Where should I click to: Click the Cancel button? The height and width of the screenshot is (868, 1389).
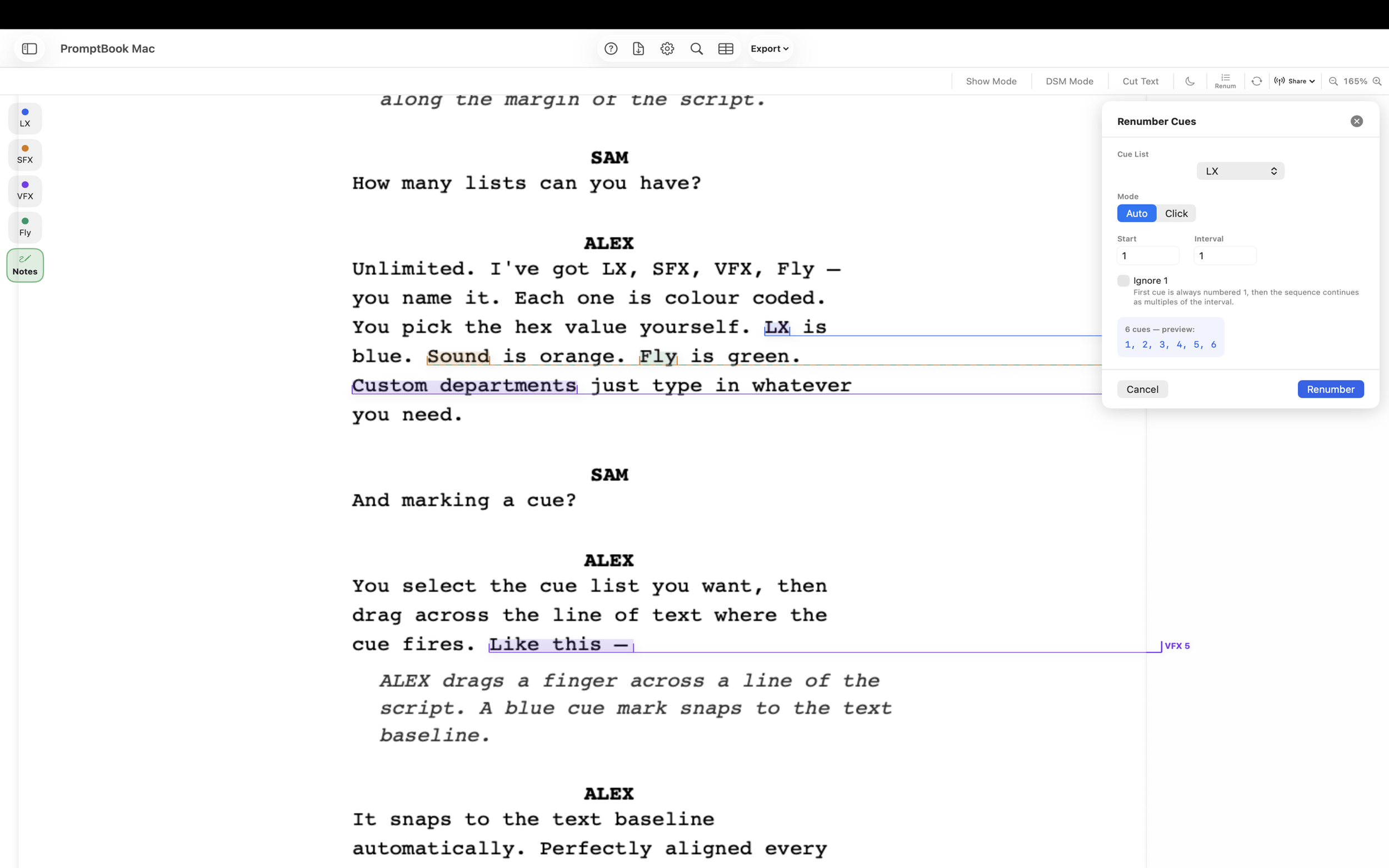point(1142,389)
